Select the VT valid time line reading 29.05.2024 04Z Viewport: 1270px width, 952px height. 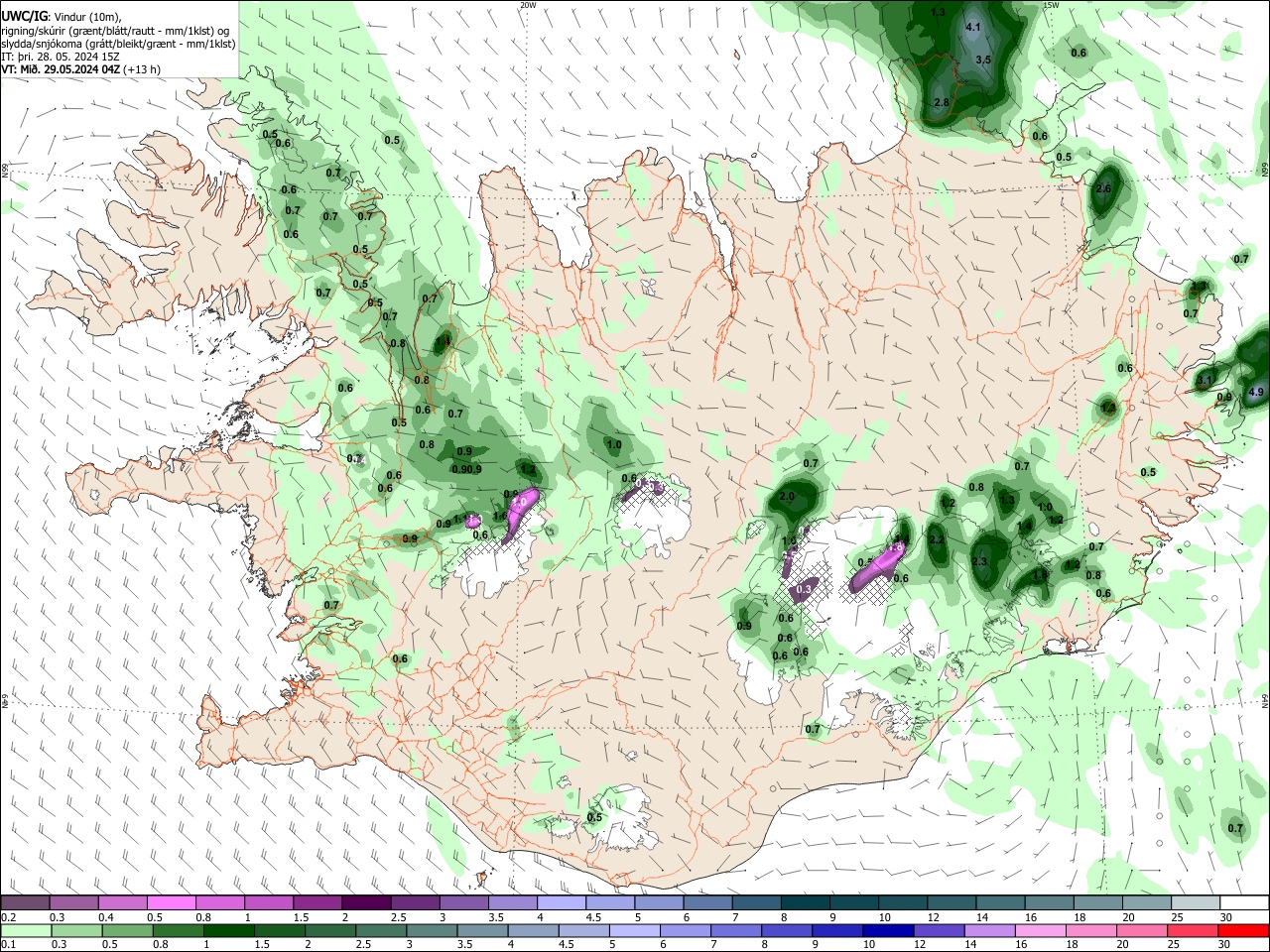point(80,69)
